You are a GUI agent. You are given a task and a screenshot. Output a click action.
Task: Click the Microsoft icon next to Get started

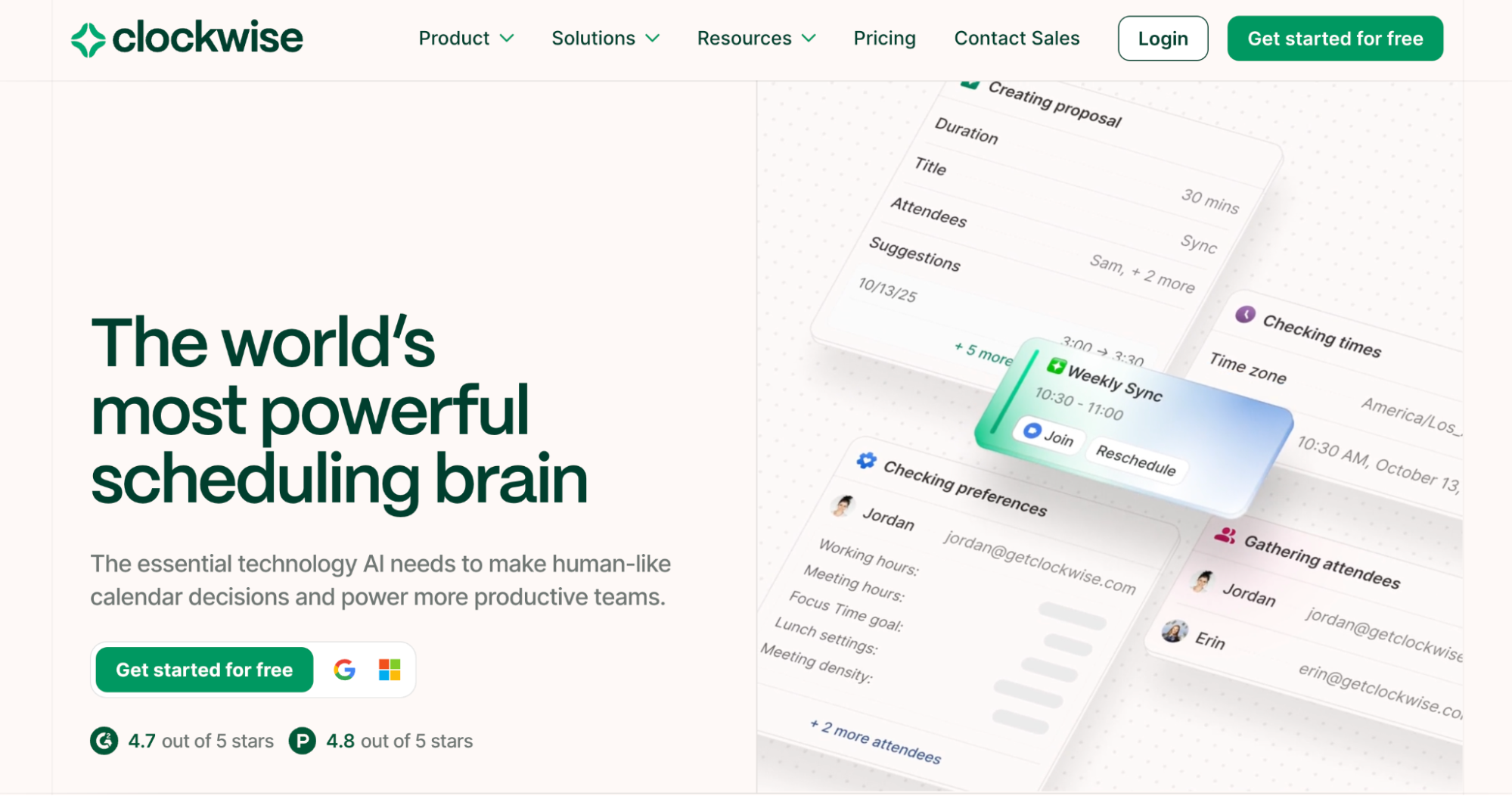tap(389, 669)
